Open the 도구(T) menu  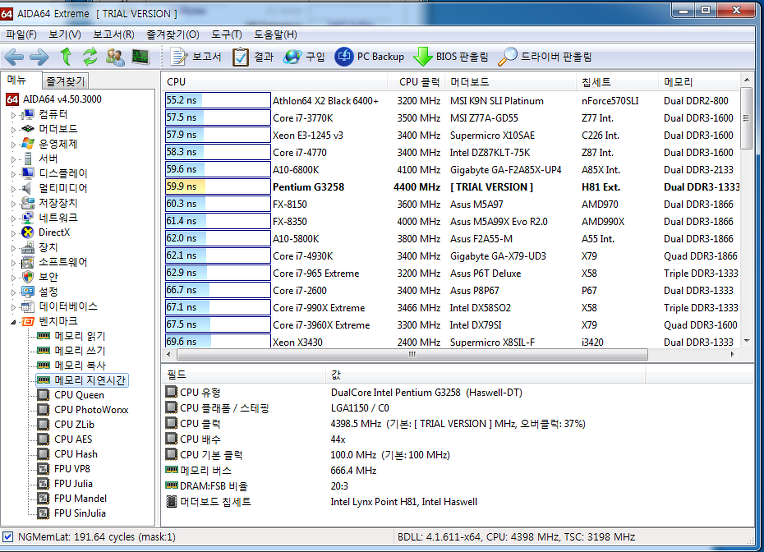[227, 35]
